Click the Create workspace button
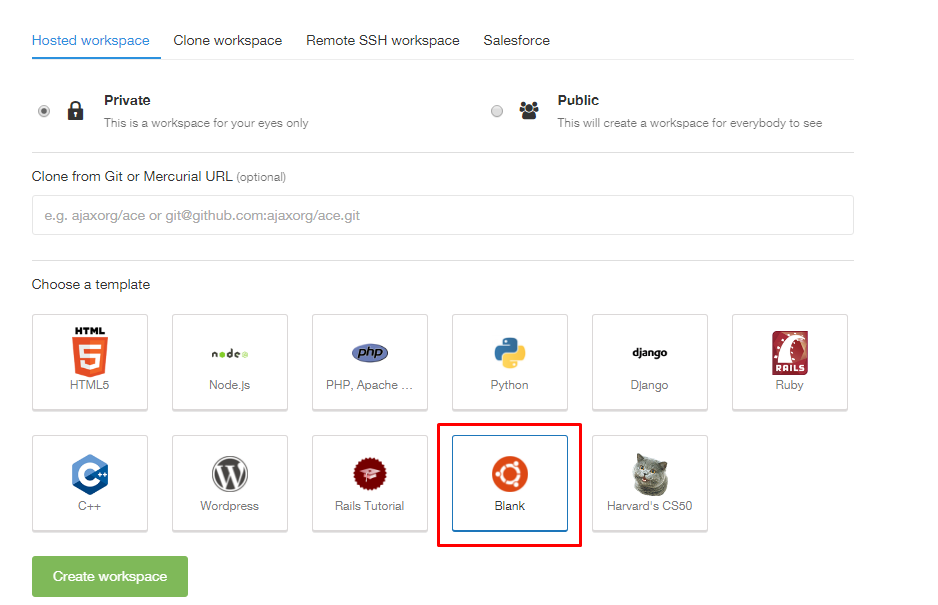938x605 pixels. click(110, 576)
